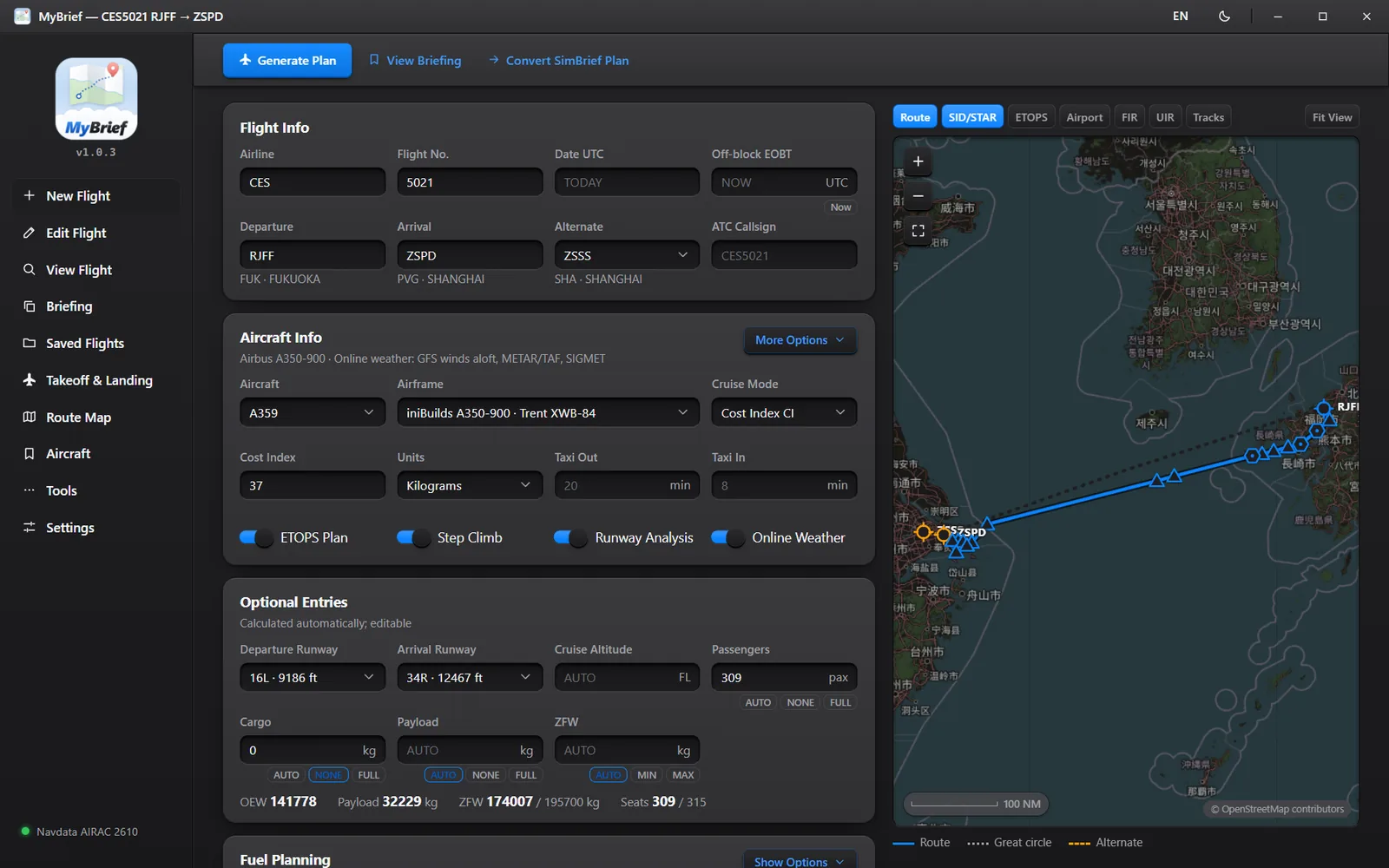Open the Aircraft A359 dropdown

click(313, 413)
